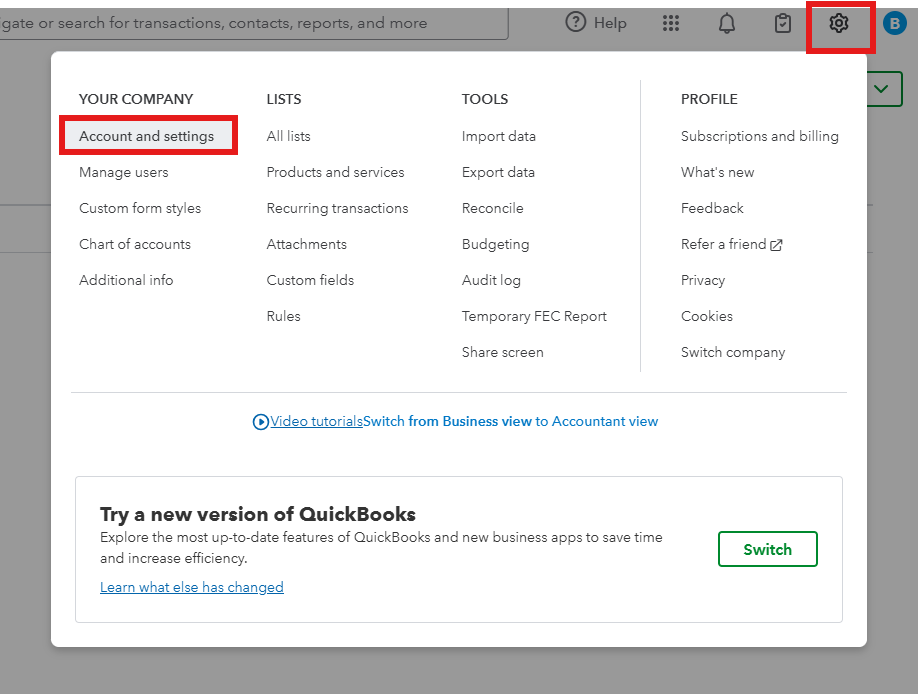The image size is (918, 694).
Task: Click the Refer a friend external-link icon
Action: point(776,245)
